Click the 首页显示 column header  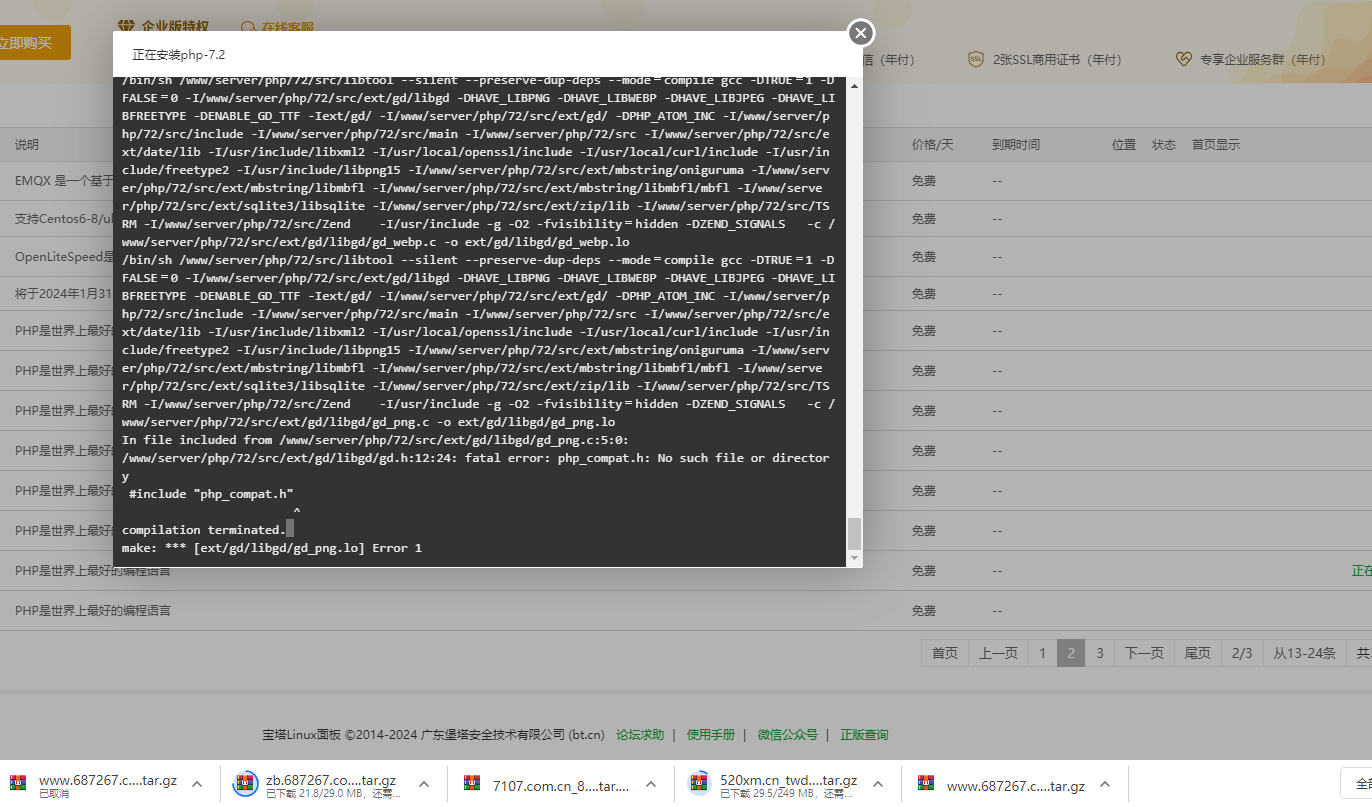pyautogui.click(x=1216, y=145)
